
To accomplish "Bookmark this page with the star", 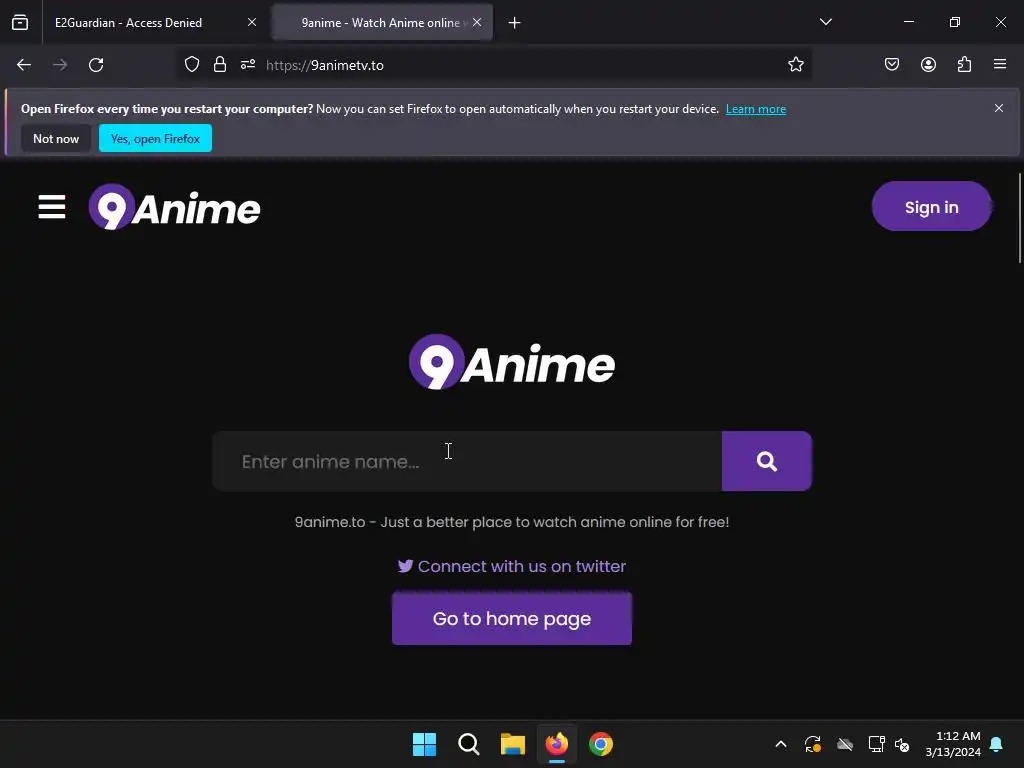I will click(x=795, y=65).
